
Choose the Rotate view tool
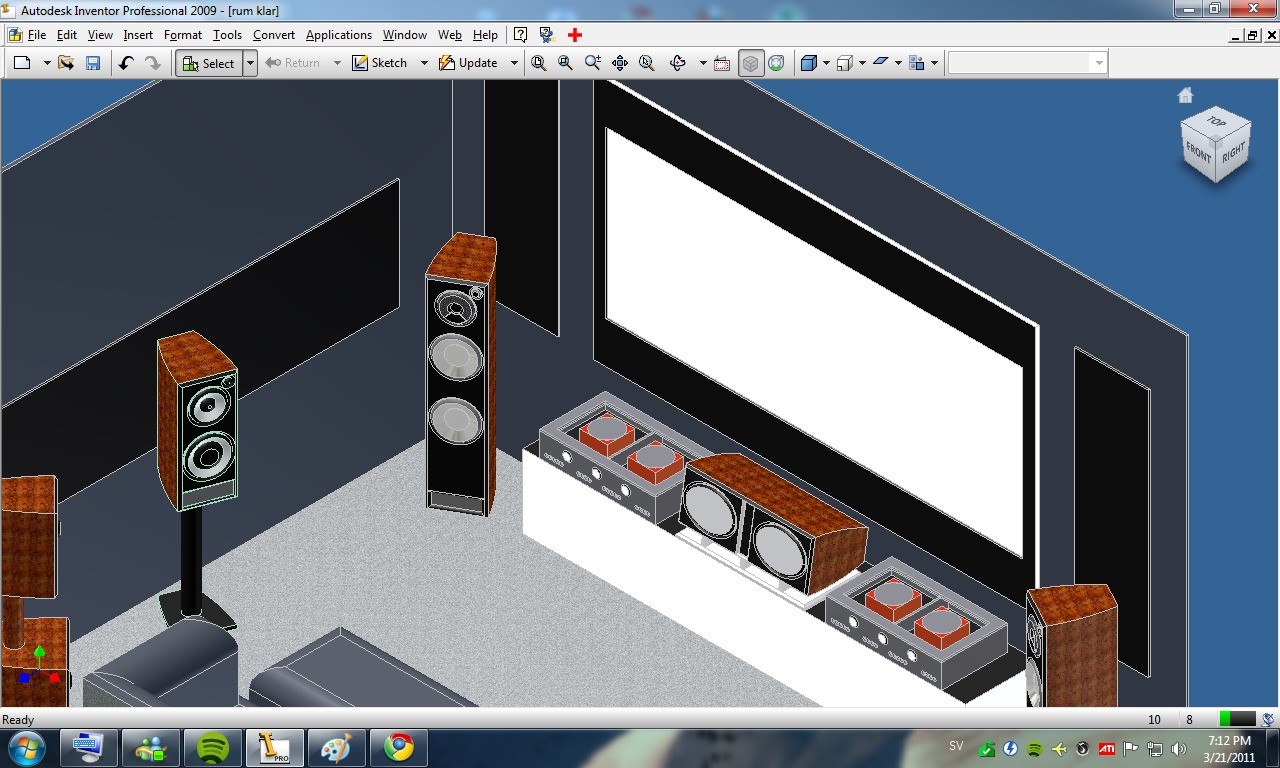[678, 63]
